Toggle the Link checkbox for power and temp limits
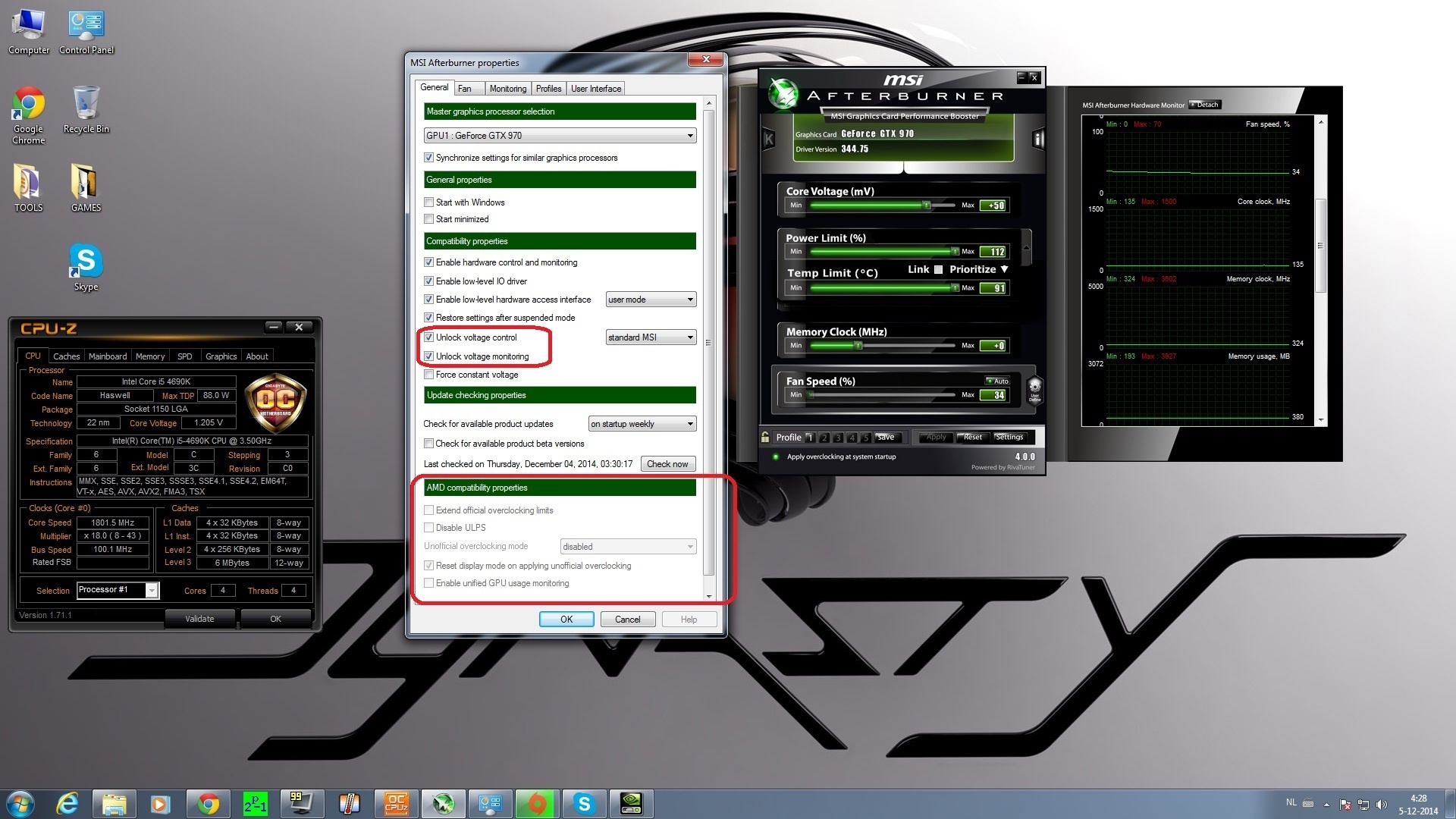Screen dimensions: 1456x819 (x=938, y=269)
